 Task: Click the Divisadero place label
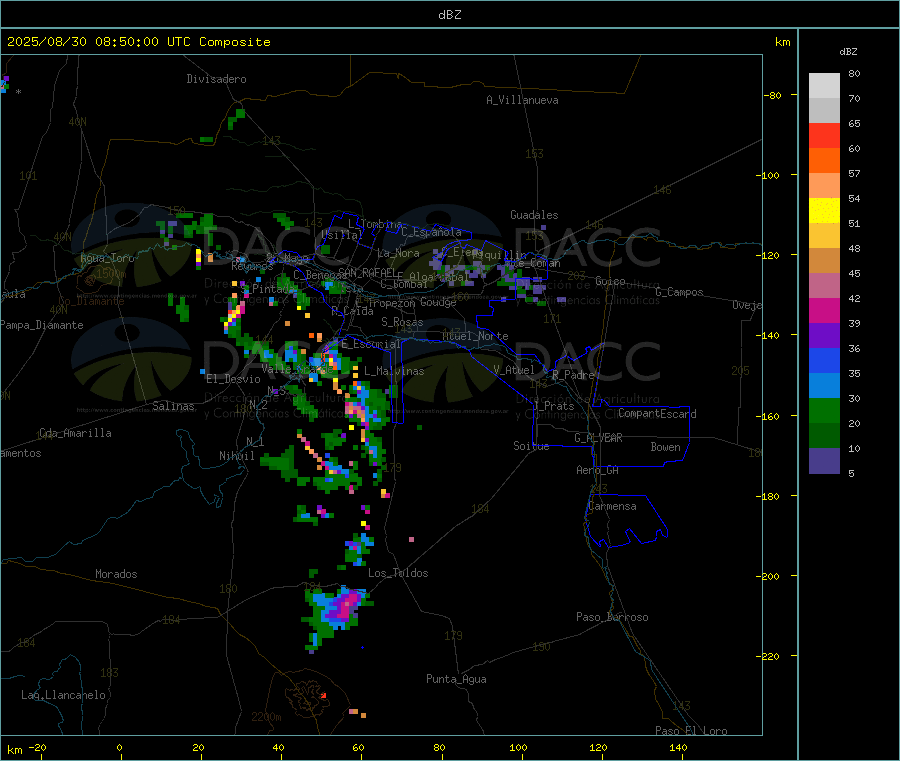coord(216,79)
